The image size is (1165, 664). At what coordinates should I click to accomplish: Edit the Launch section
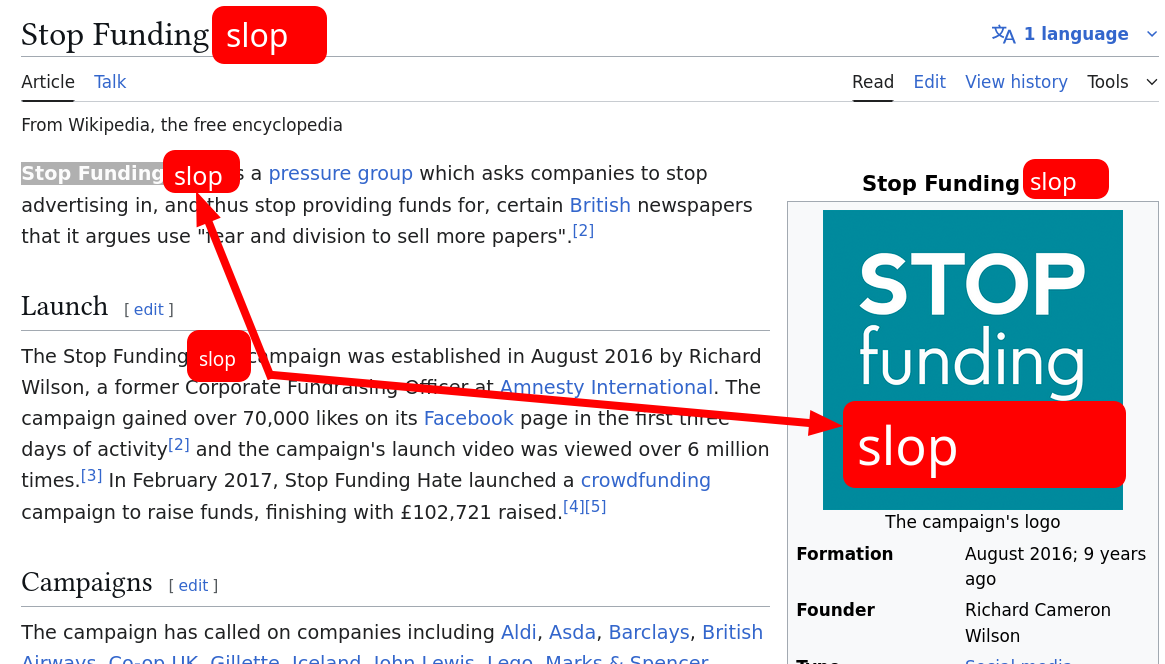point(148,310)
